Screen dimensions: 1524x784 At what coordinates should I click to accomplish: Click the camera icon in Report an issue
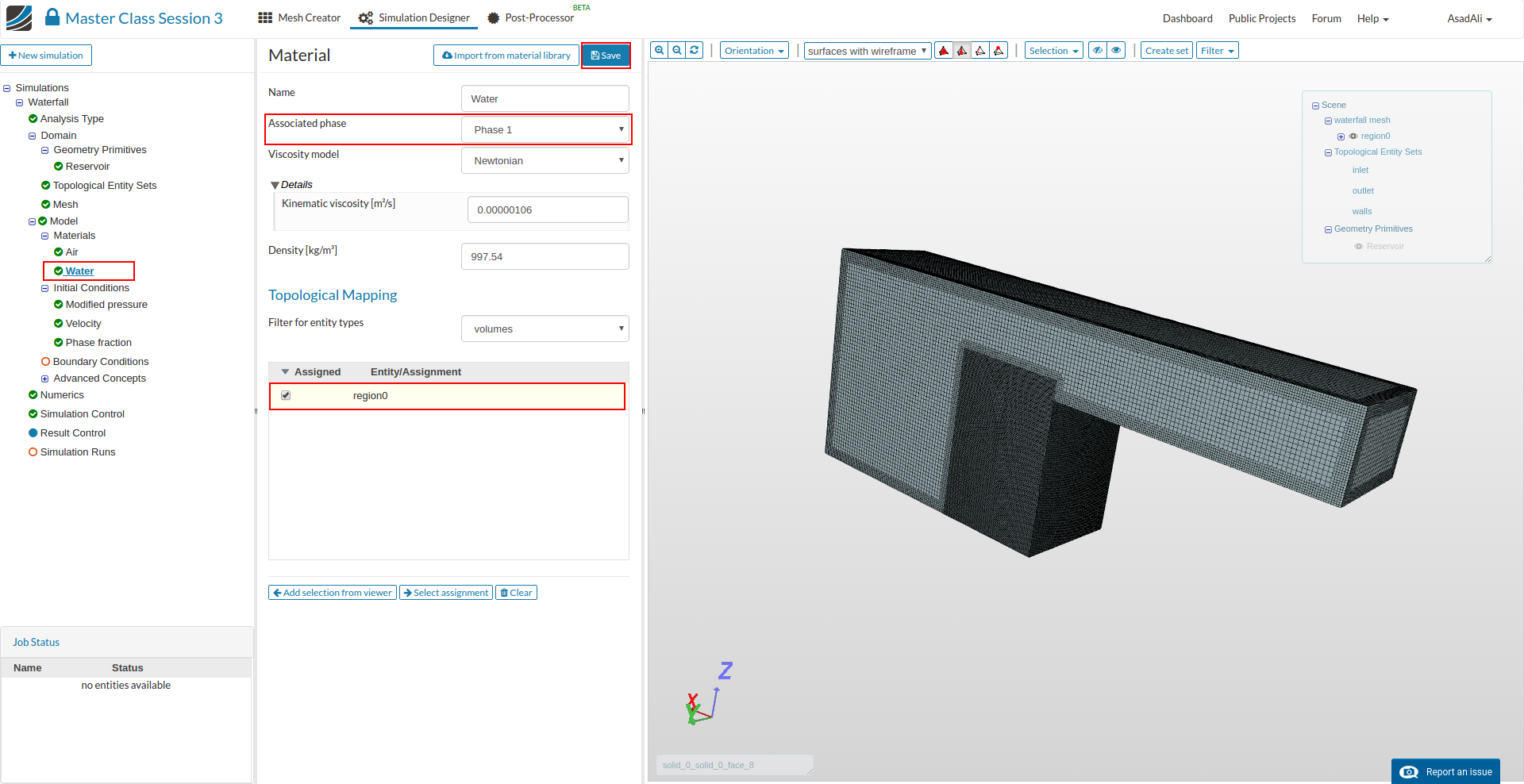[1409, 772]
